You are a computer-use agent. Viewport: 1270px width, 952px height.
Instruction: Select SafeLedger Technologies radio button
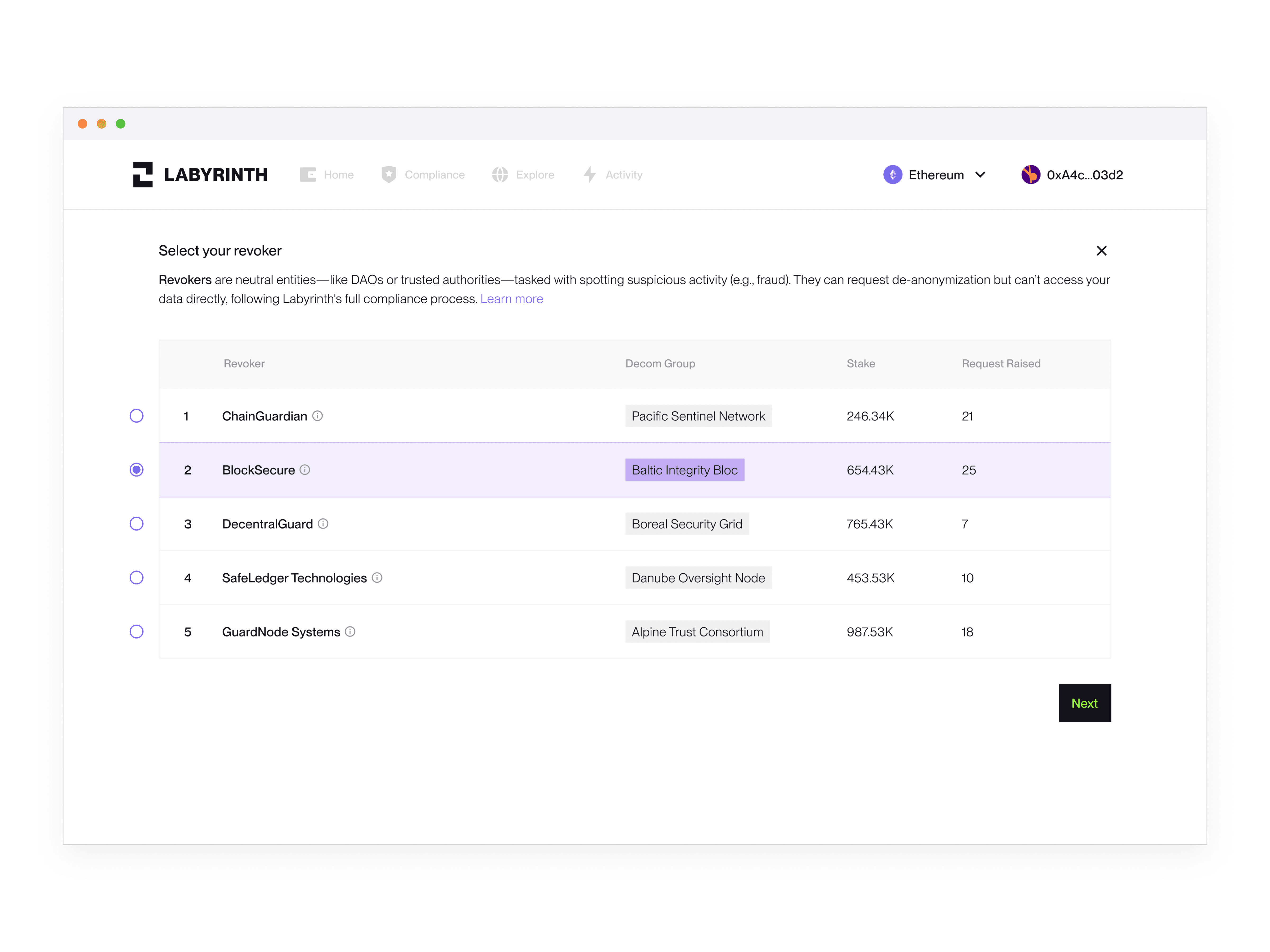(x=137, y=577)
